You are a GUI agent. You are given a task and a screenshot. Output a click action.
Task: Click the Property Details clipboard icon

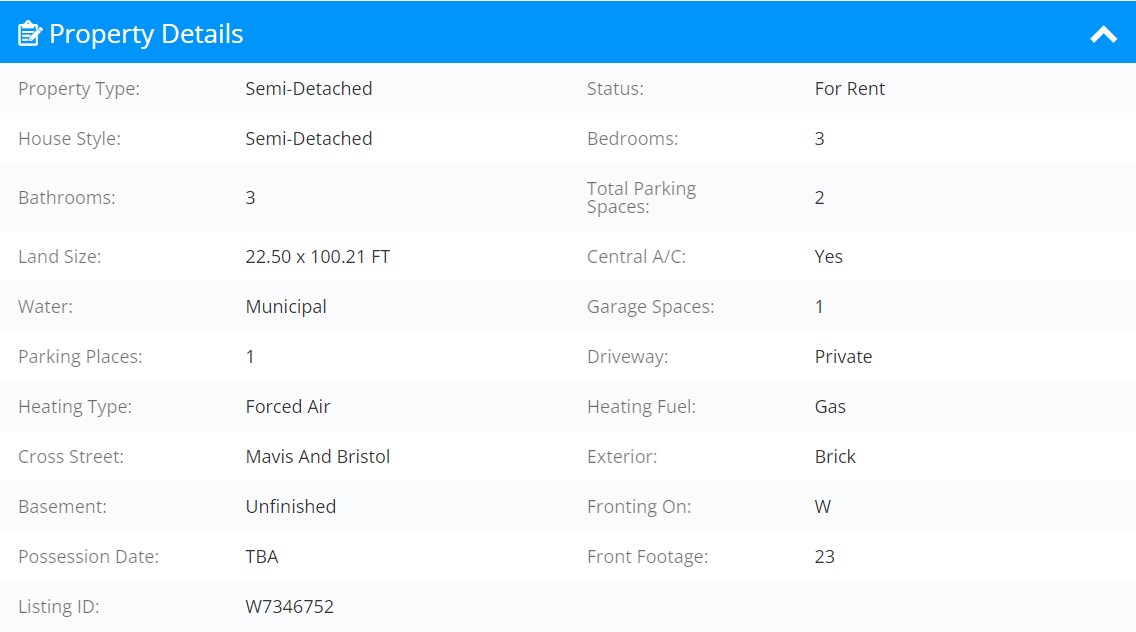pyautogui.click(x=30, y=33)
